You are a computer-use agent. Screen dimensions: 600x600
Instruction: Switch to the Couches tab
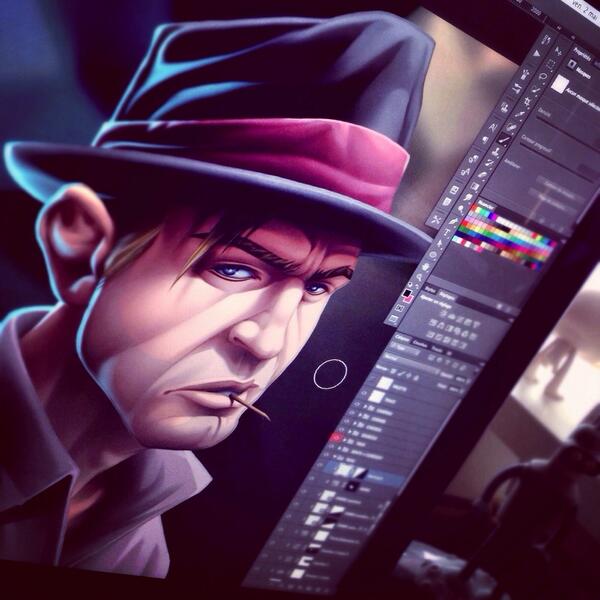click(421, 344)
